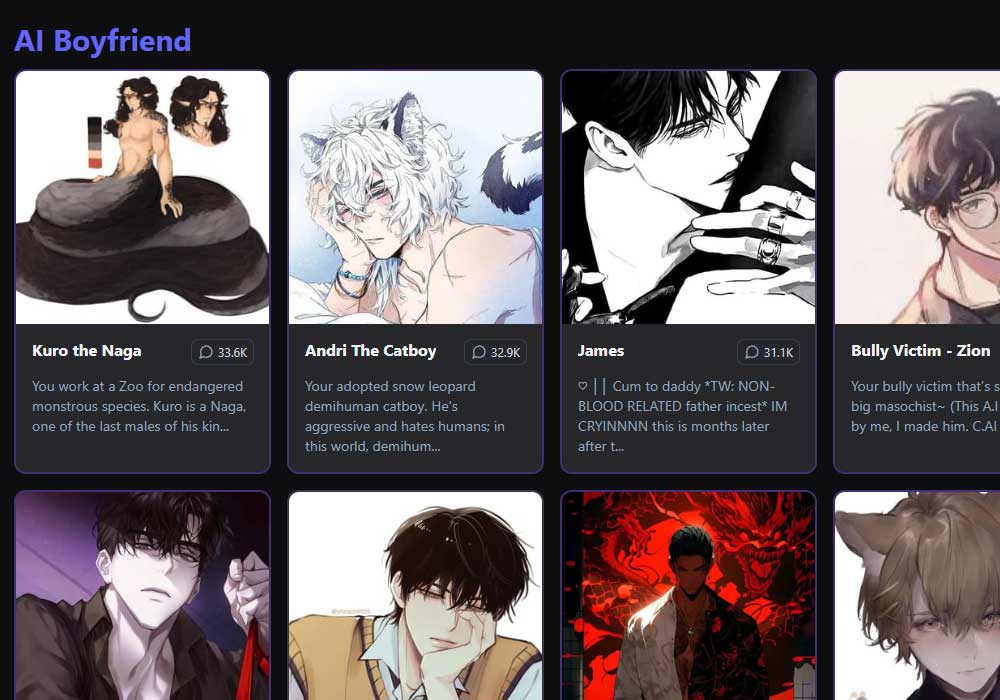
Task: Open the card with man holding red tie
Action: (142, 596)
